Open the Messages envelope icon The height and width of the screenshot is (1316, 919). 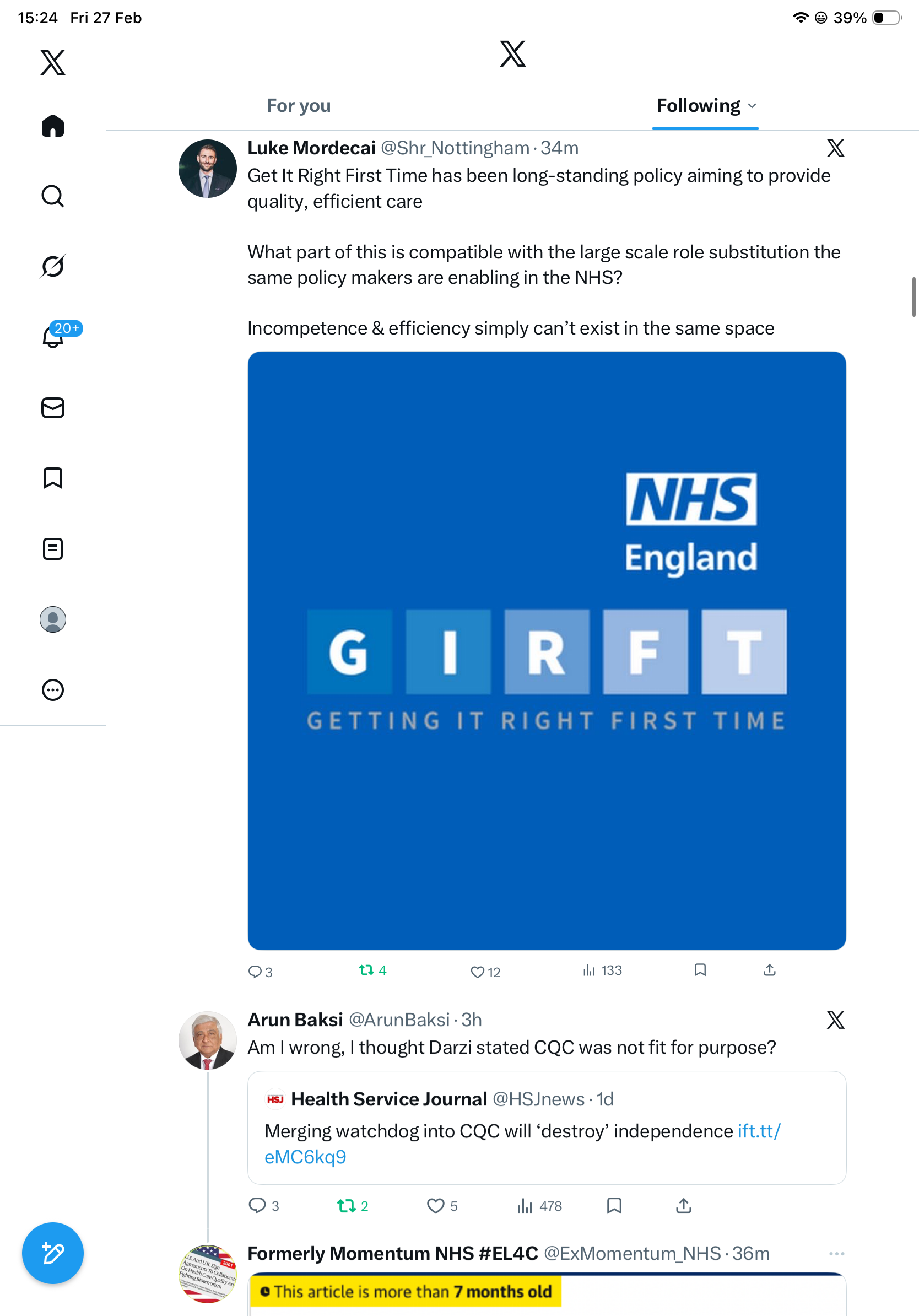[x=53, y=408]
